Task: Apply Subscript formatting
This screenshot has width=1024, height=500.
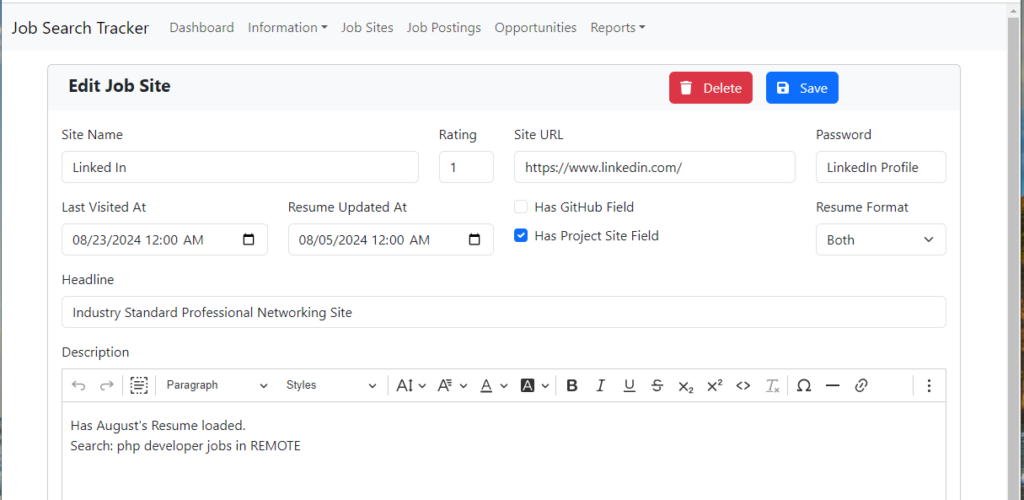Action: point(686,386)
